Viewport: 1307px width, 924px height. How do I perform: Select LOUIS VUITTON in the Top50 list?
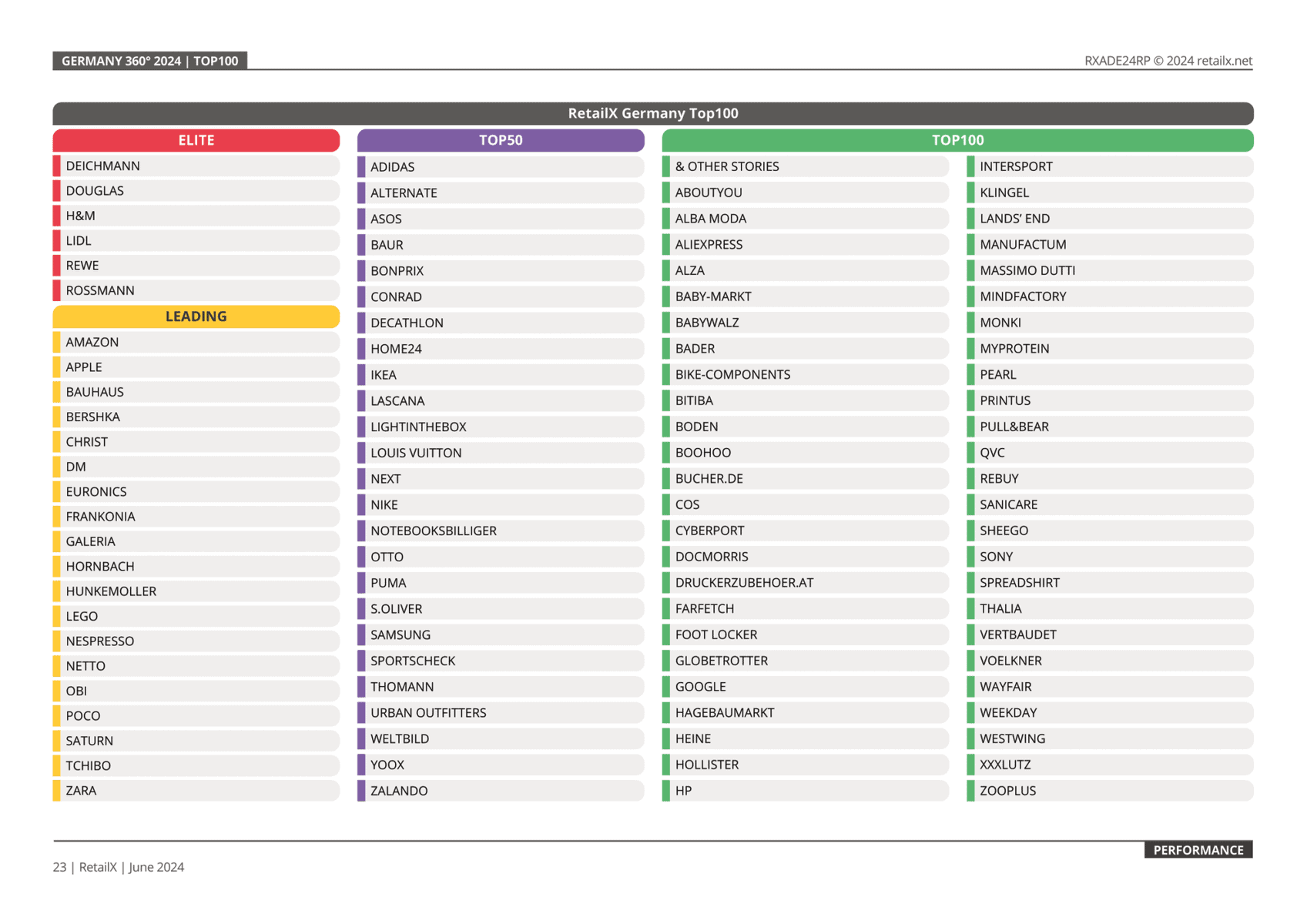click(501, 453)
